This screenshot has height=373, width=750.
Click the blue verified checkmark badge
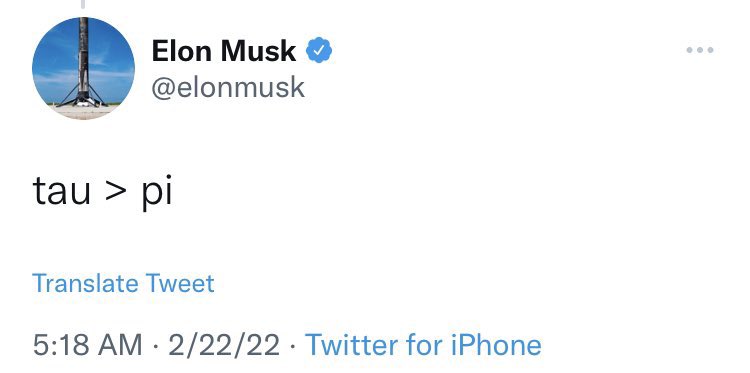319,50
